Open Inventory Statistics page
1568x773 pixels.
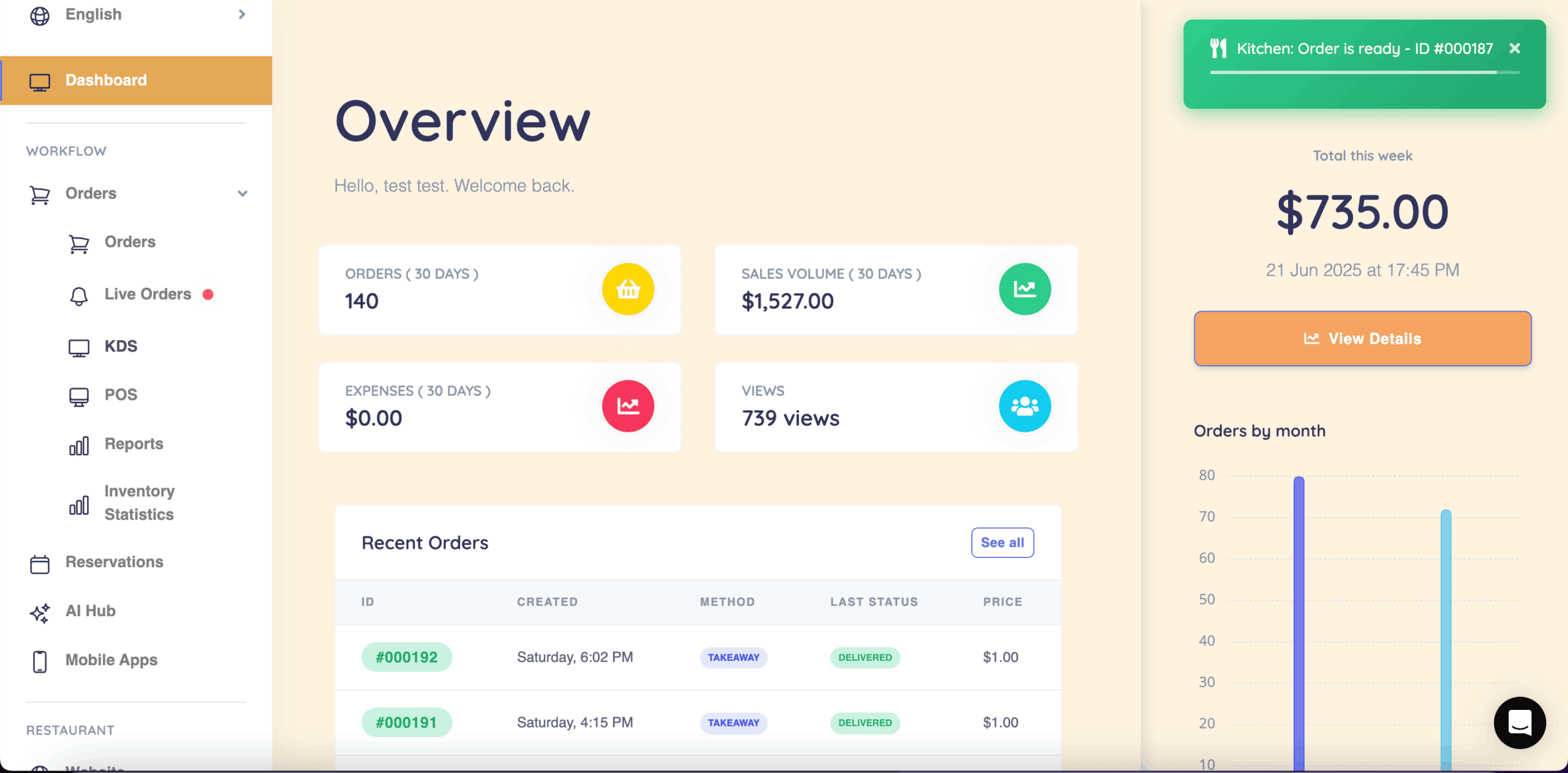[x=139, y=503]
